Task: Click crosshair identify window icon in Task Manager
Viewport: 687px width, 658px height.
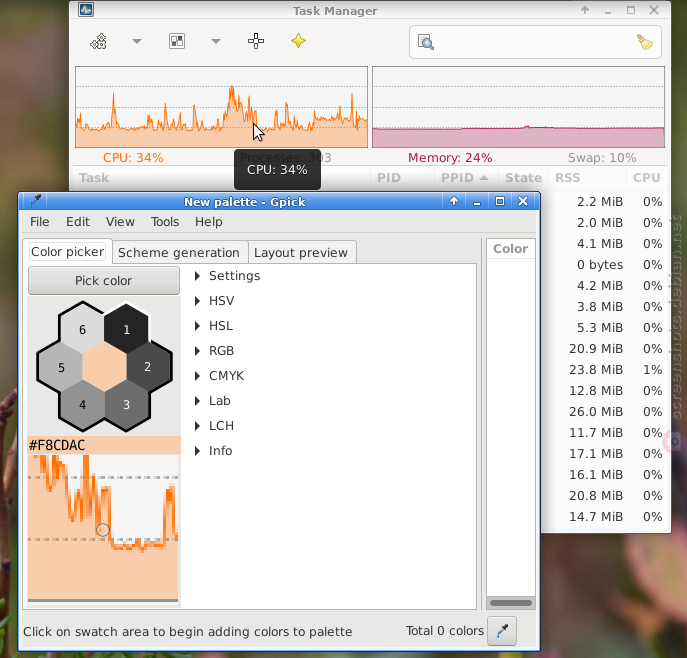Action: pos(256,41)
